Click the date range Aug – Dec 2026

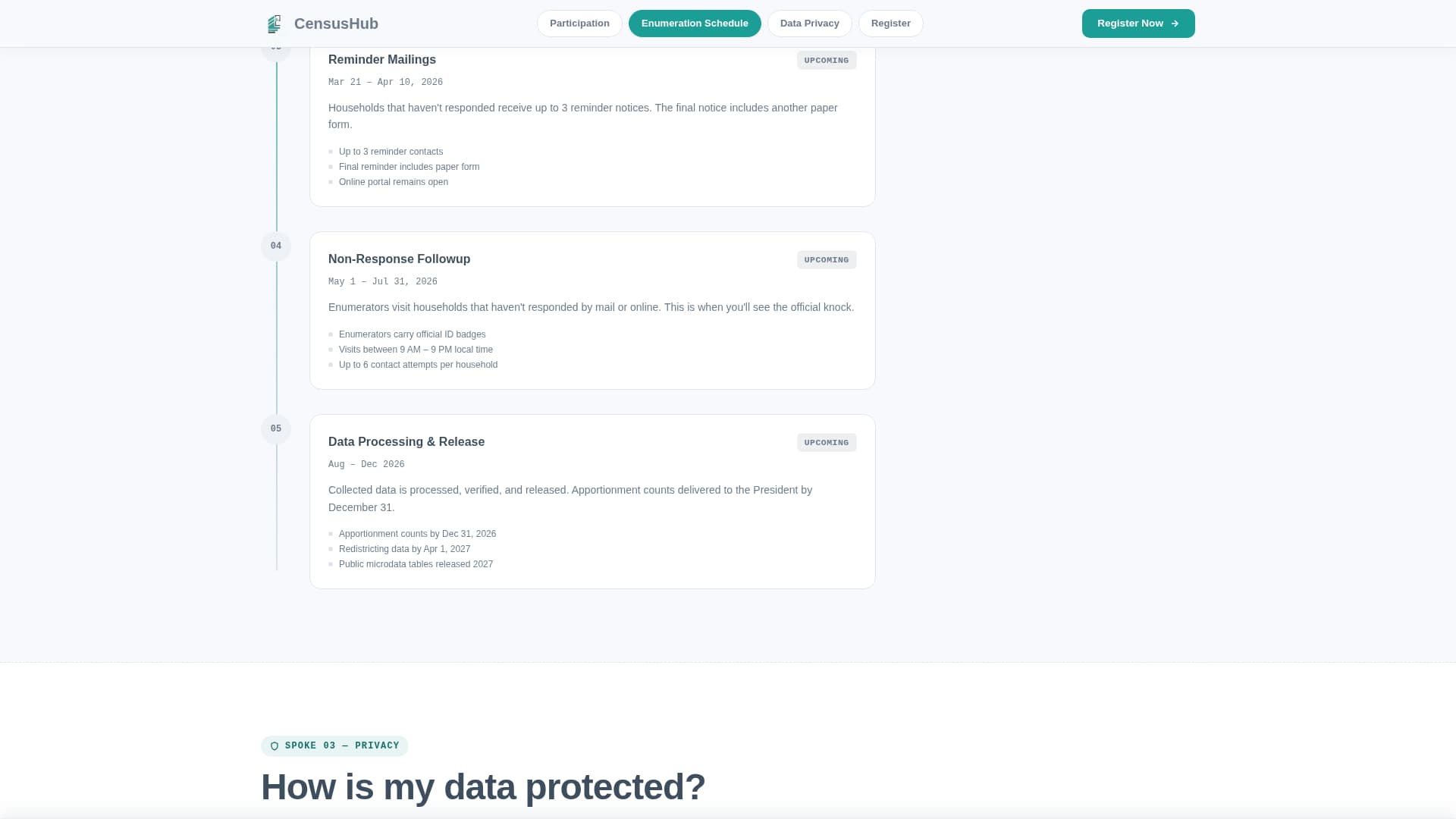point(366,465)
